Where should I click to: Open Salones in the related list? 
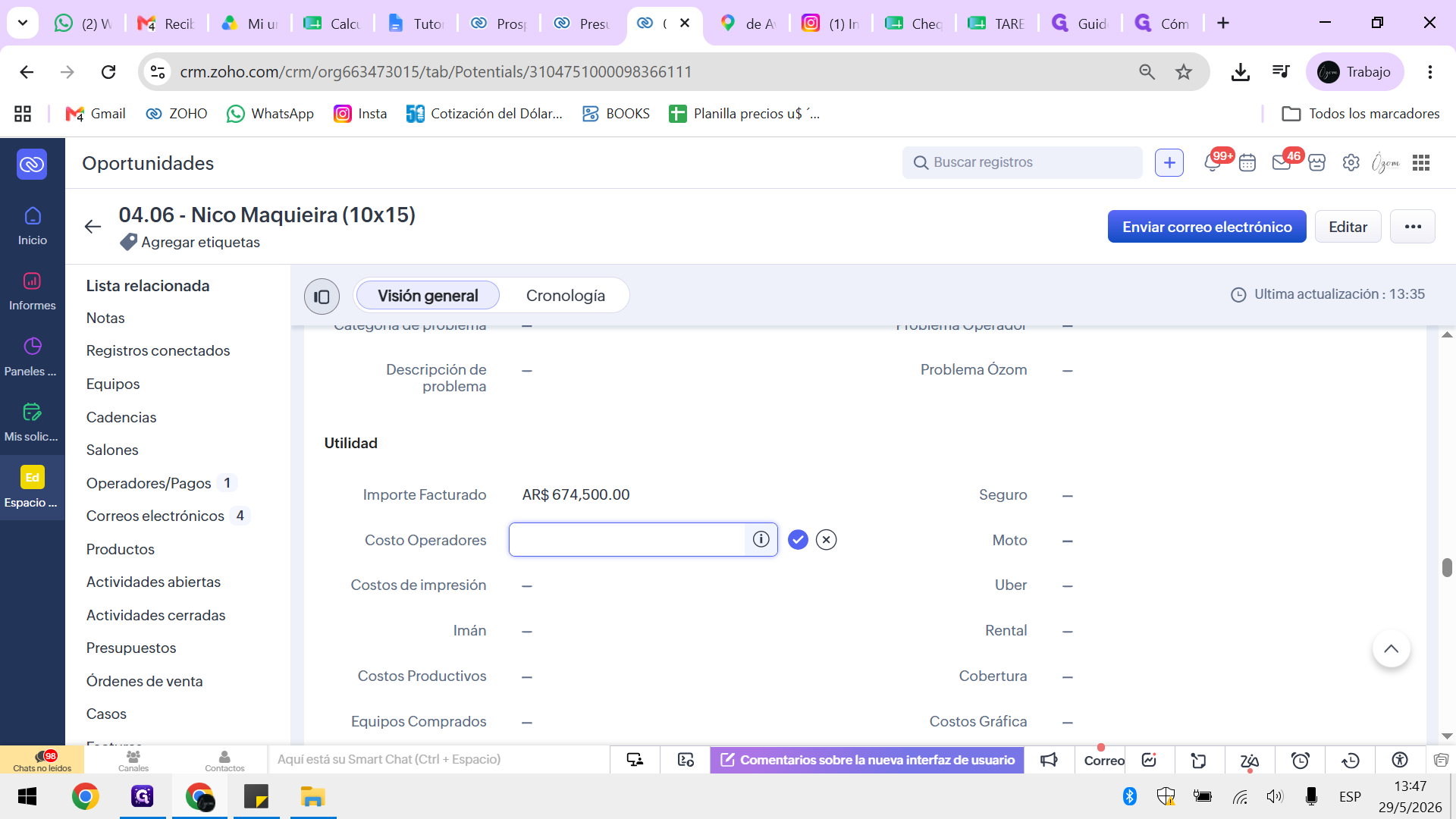[112, 450]
